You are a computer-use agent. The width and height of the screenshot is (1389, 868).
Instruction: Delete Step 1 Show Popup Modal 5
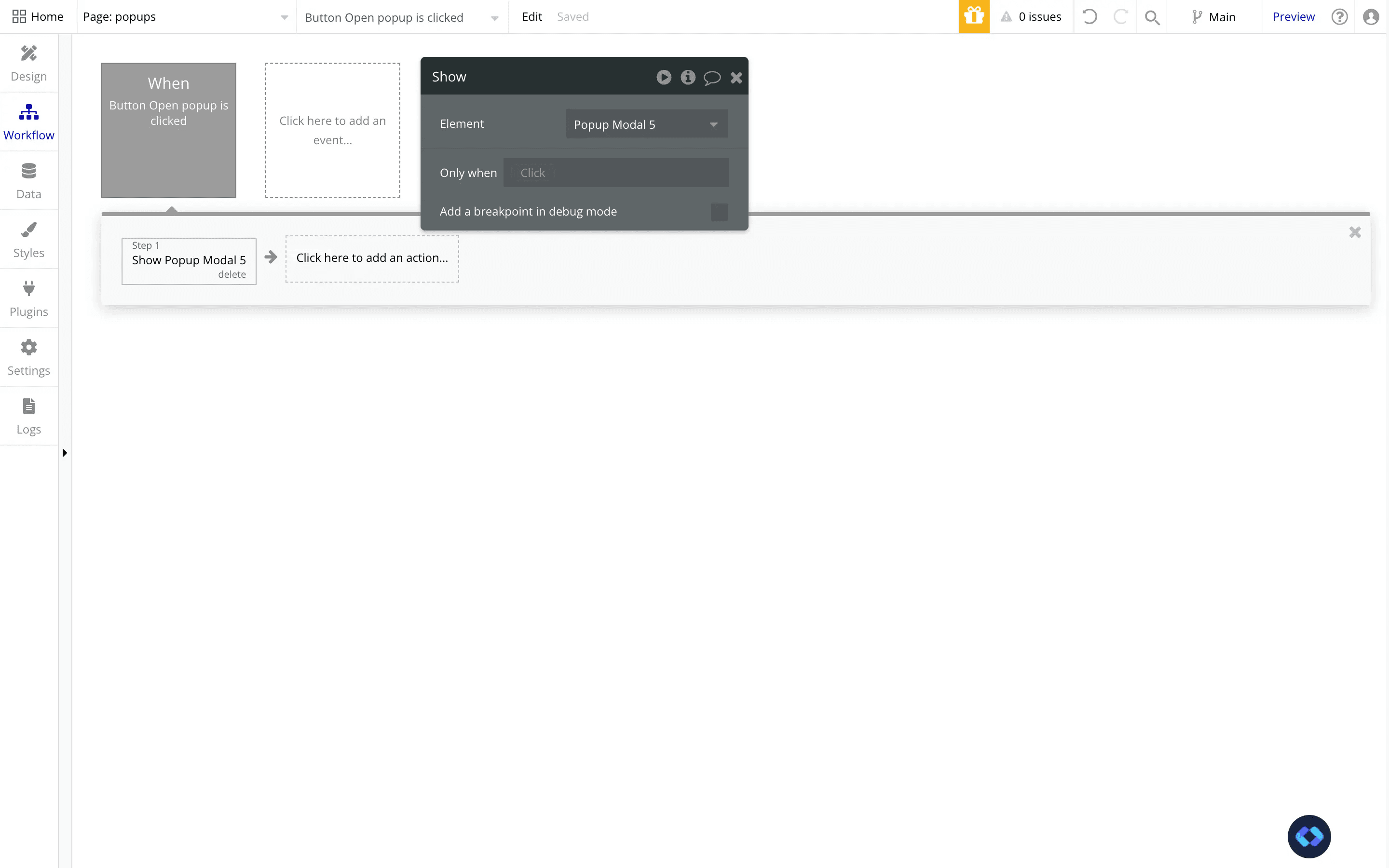tap(231, 274)
